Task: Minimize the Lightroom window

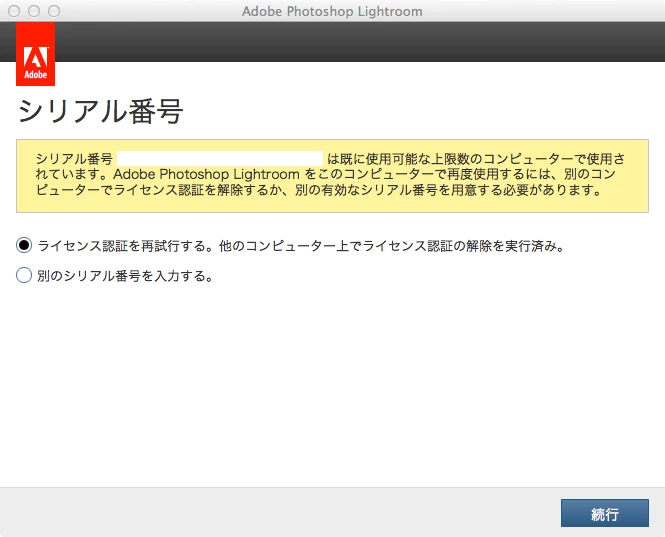Action: [x=34, y=11]
